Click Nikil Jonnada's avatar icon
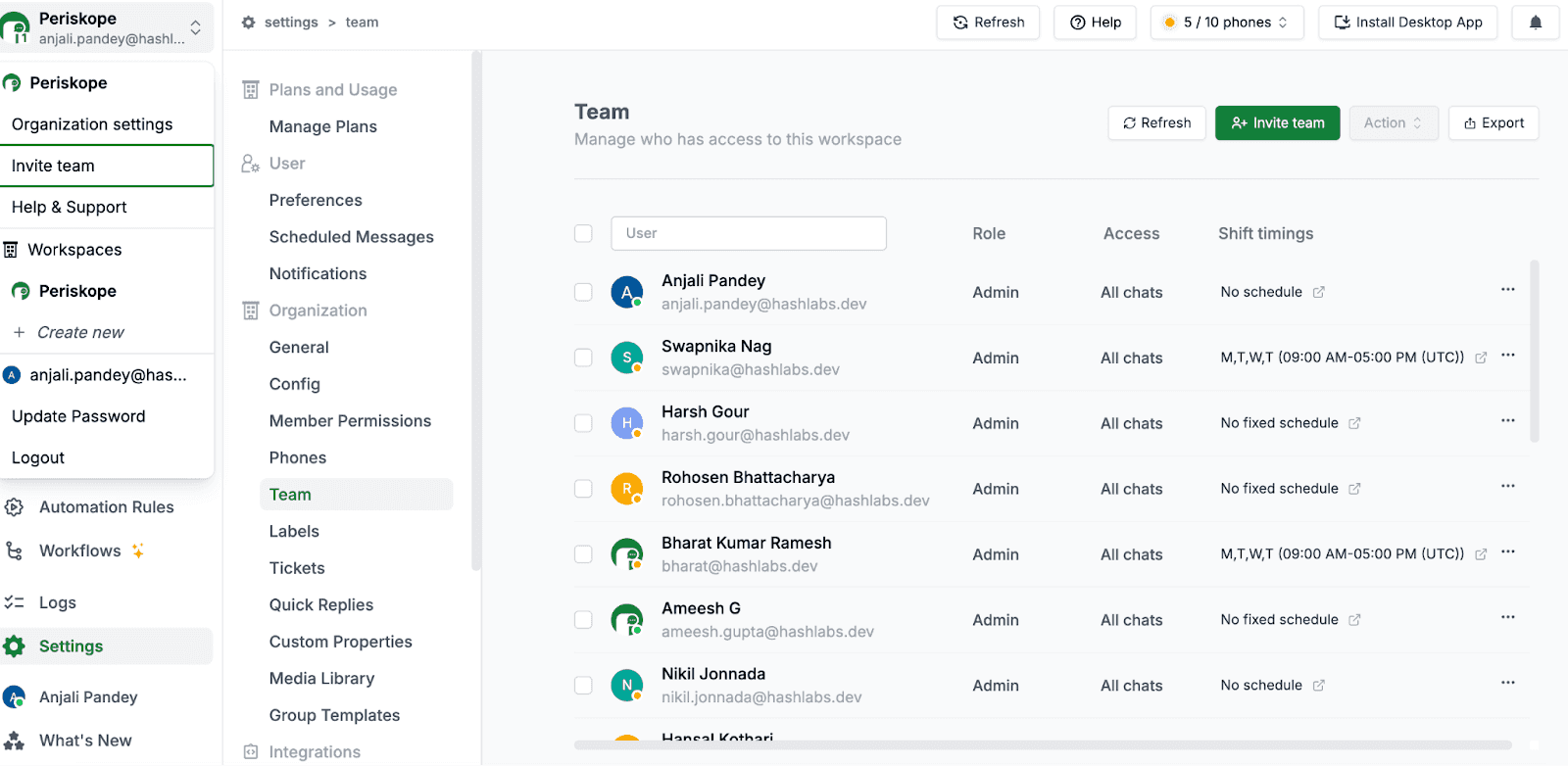 click(x=626, y=686)
